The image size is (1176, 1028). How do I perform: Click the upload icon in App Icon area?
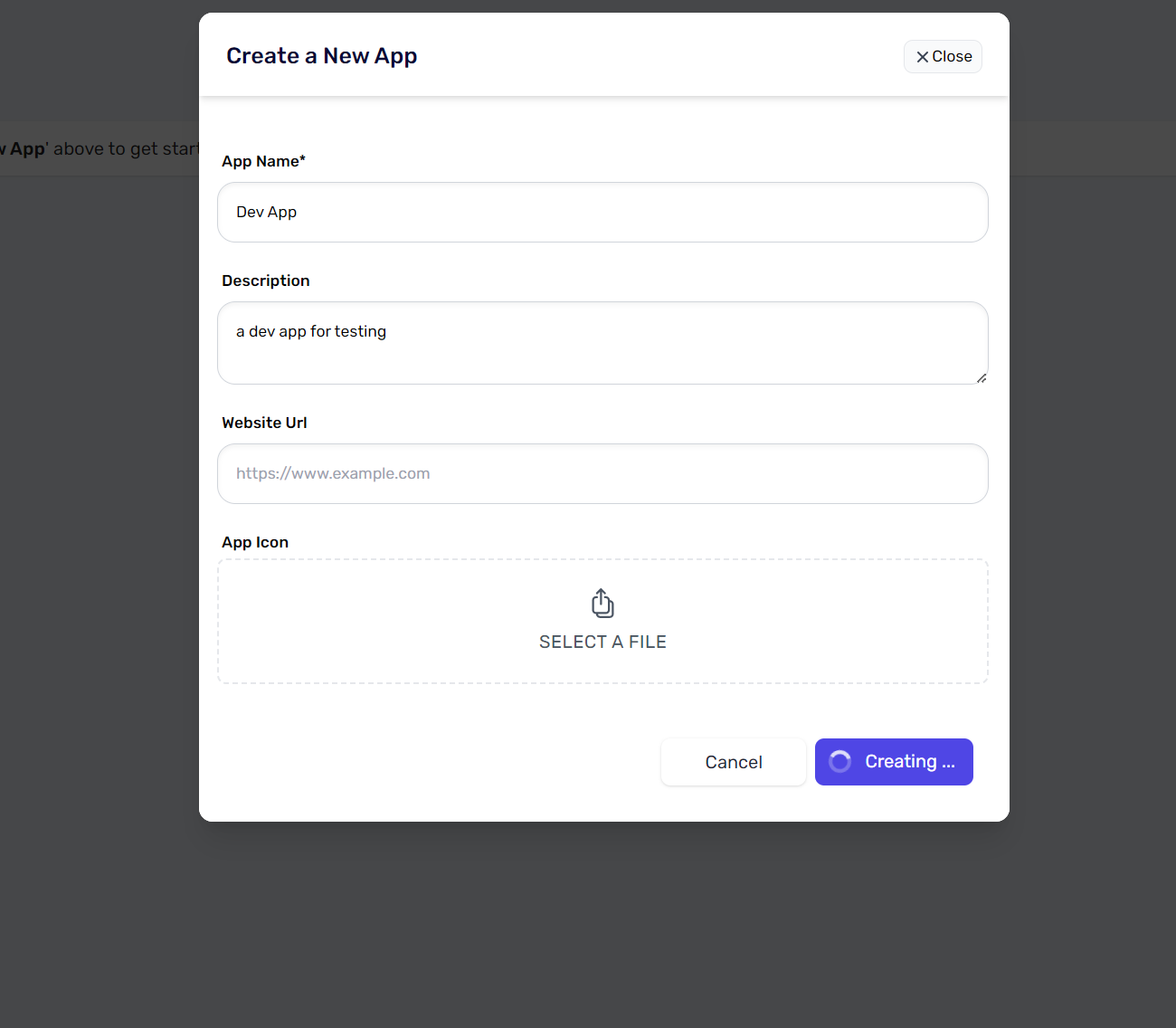[x=602, y=604]
